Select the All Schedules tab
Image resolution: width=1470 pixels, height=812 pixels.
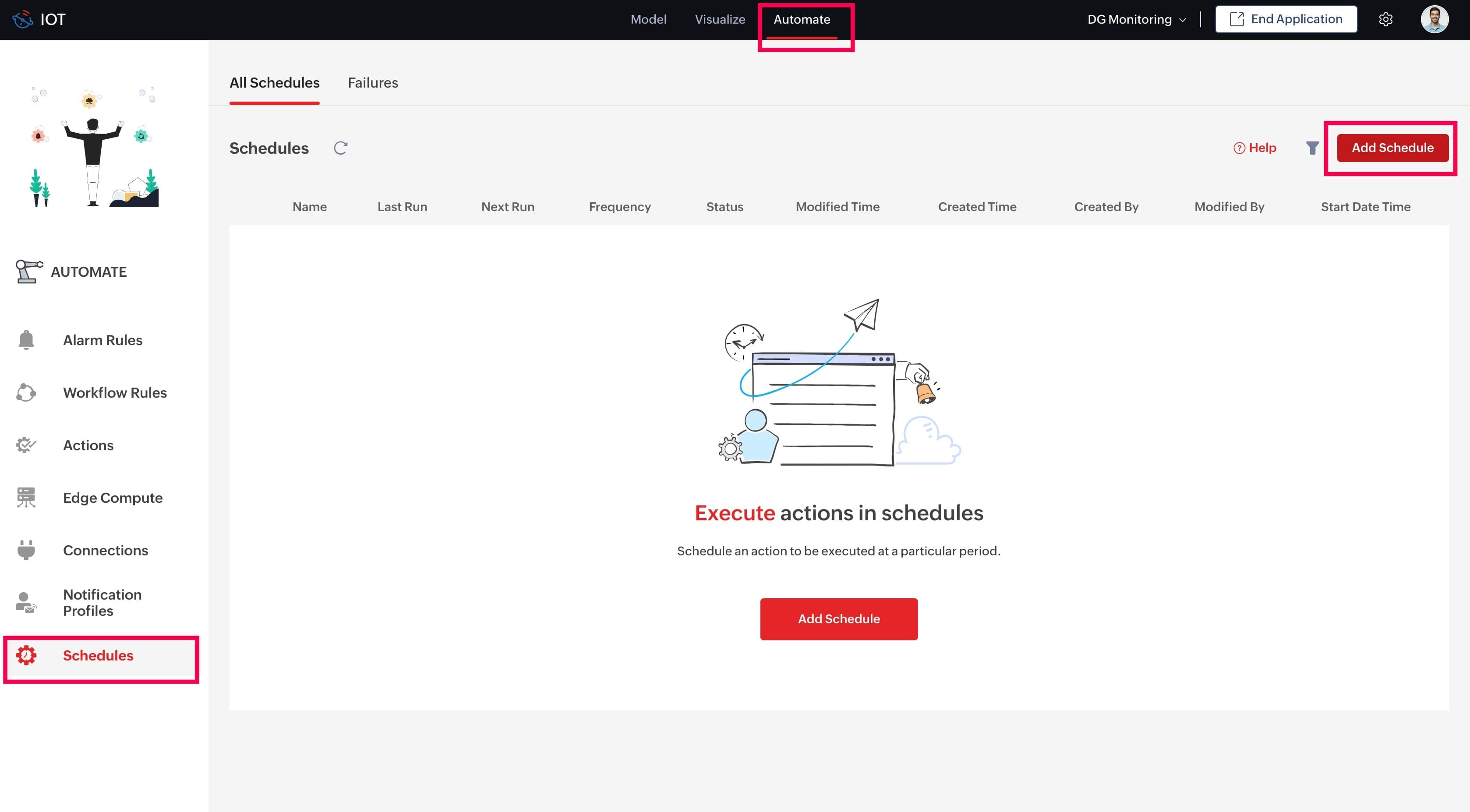tap(275, 83)
